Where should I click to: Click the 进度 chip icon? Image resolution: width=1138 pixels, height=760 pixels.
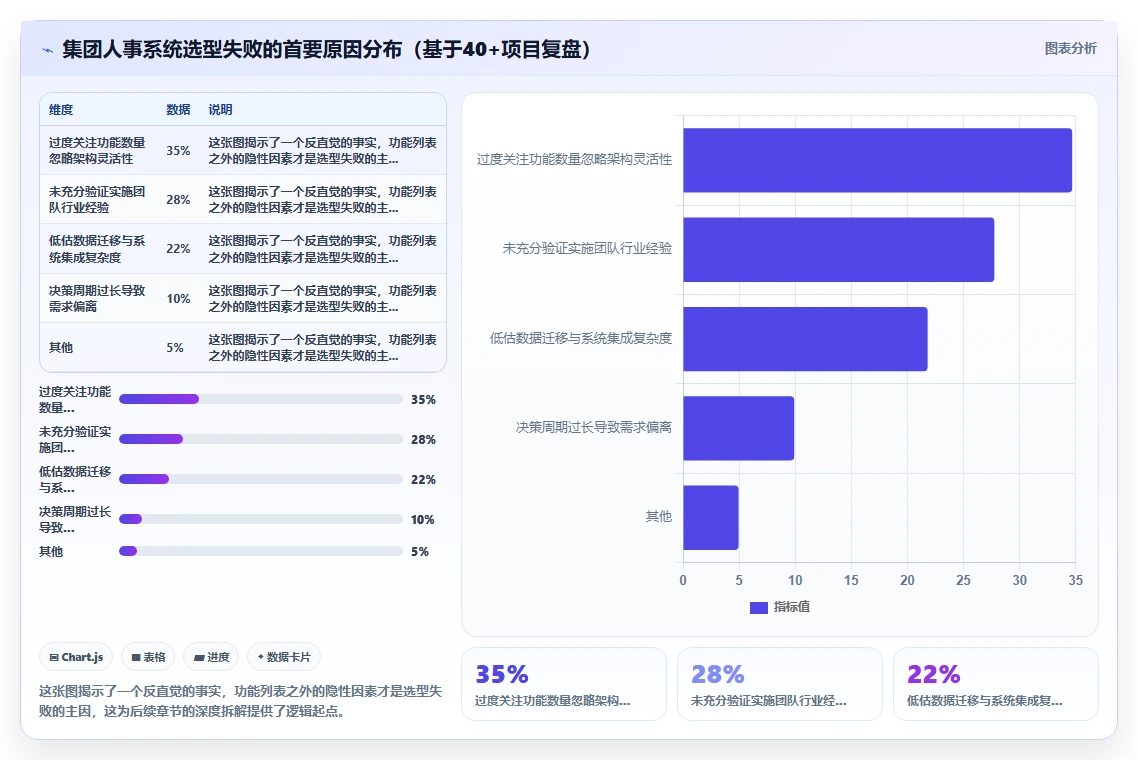tap(199, 658)
